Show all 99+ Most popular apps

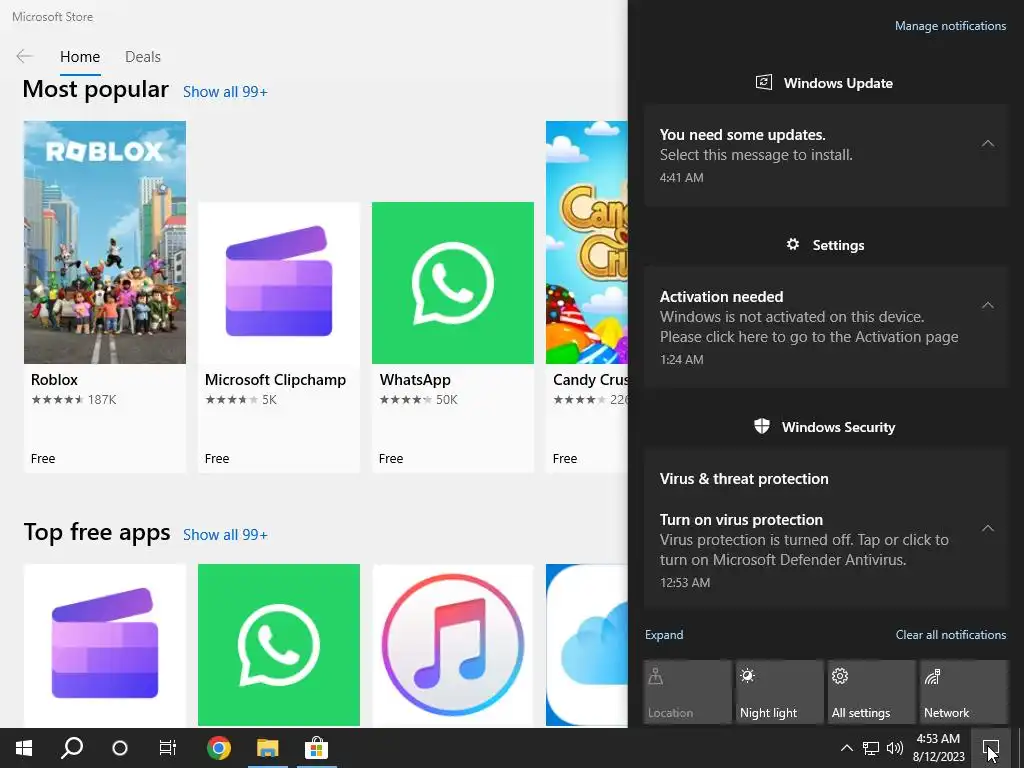[225, 92]
